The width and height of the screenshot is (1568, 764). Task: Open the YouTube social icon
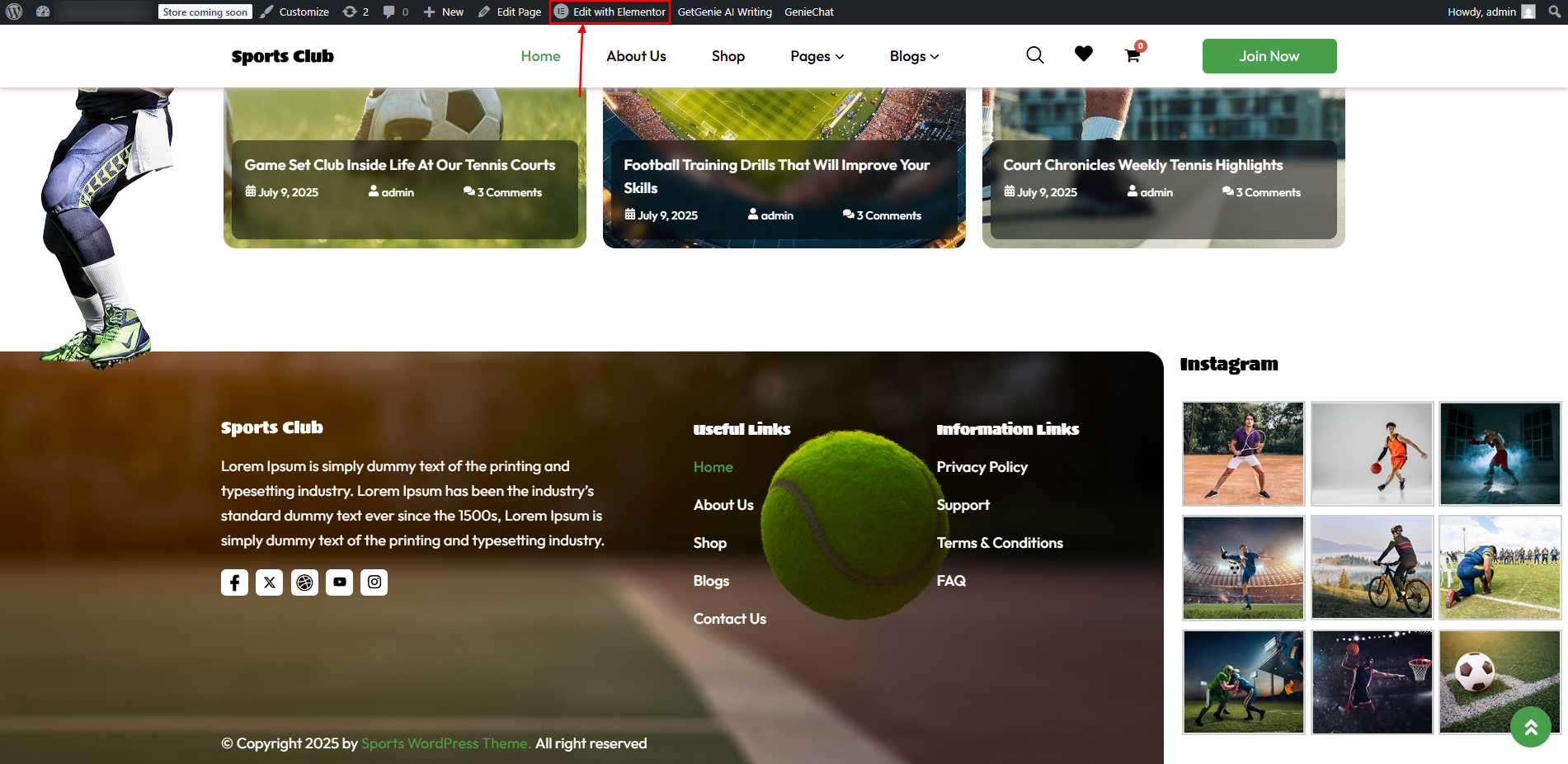point(339,582)
